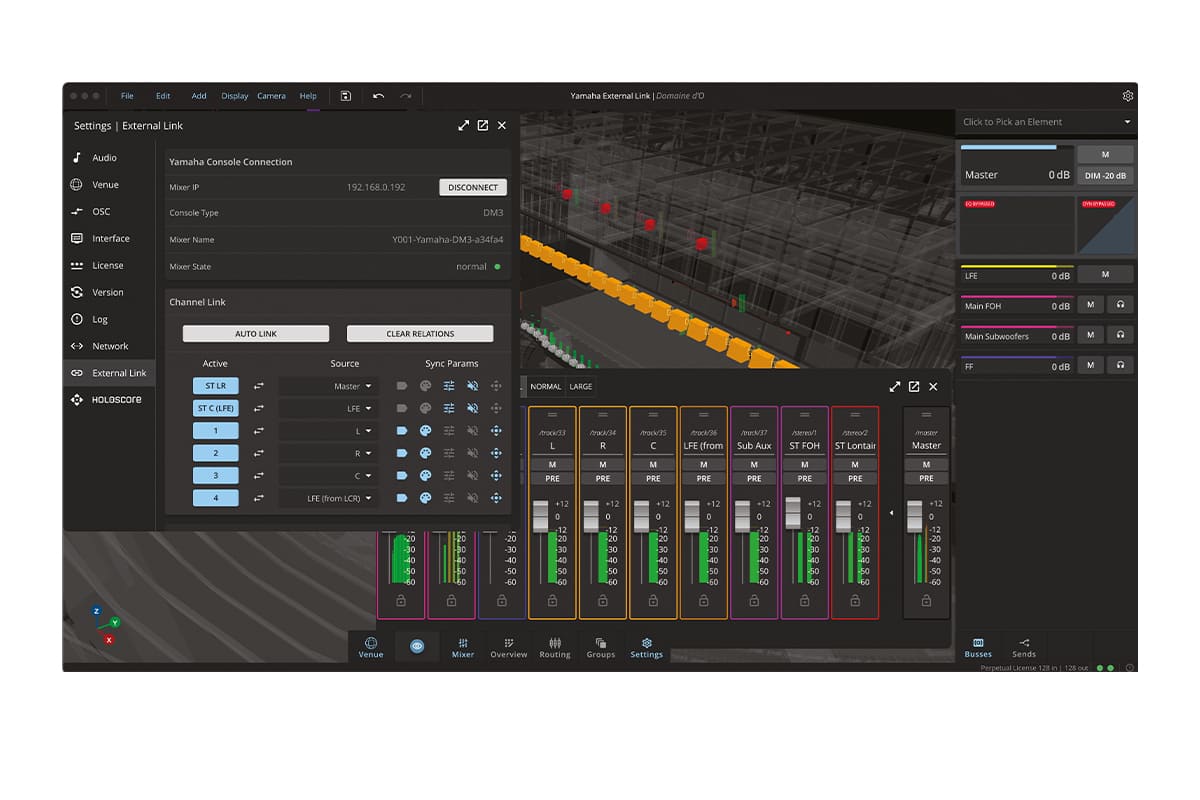Click the save disk icon in toolbar
The image size is (1200, 800).
[x=345, y=96]
